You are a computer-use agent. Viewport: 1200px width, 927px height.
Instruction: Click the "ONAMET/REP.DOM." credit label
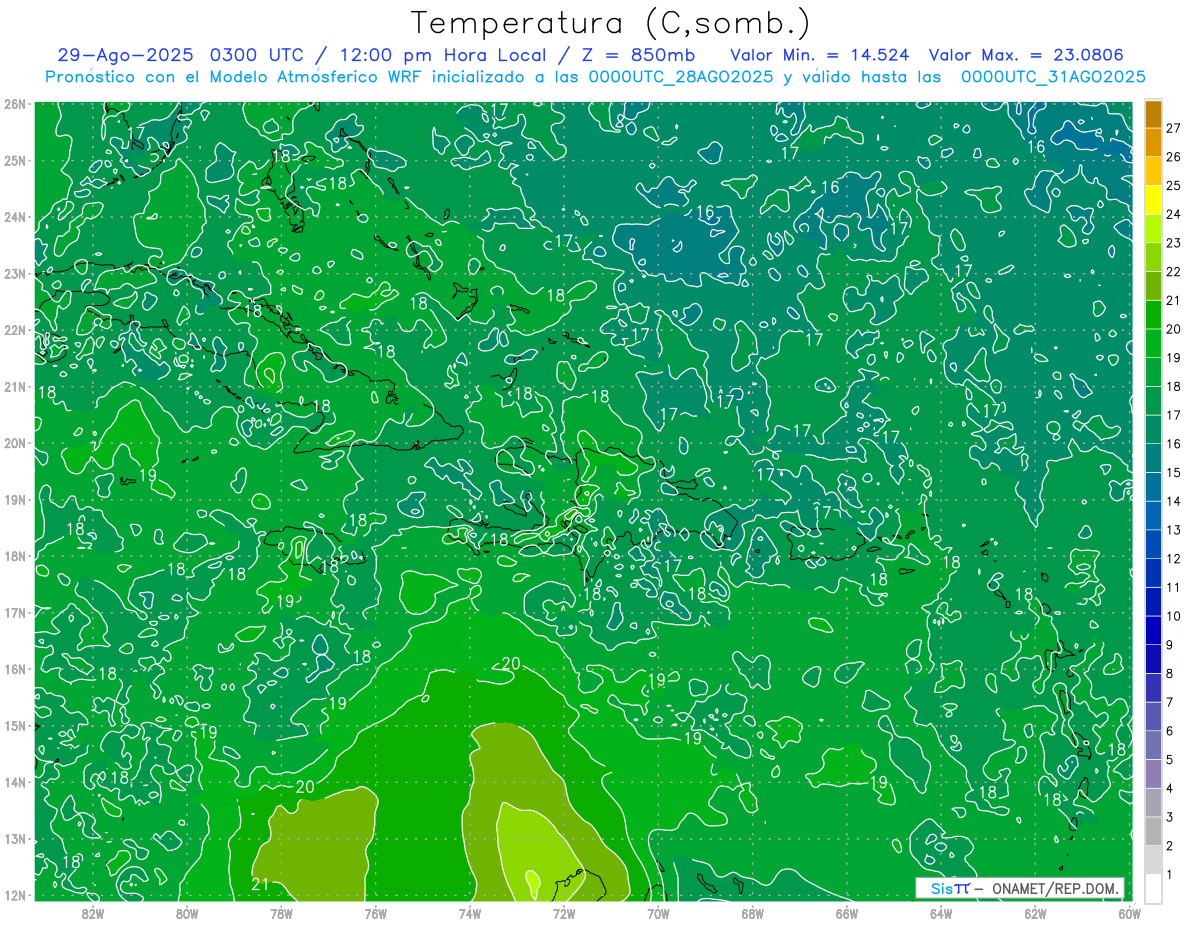click(1053, 888)
